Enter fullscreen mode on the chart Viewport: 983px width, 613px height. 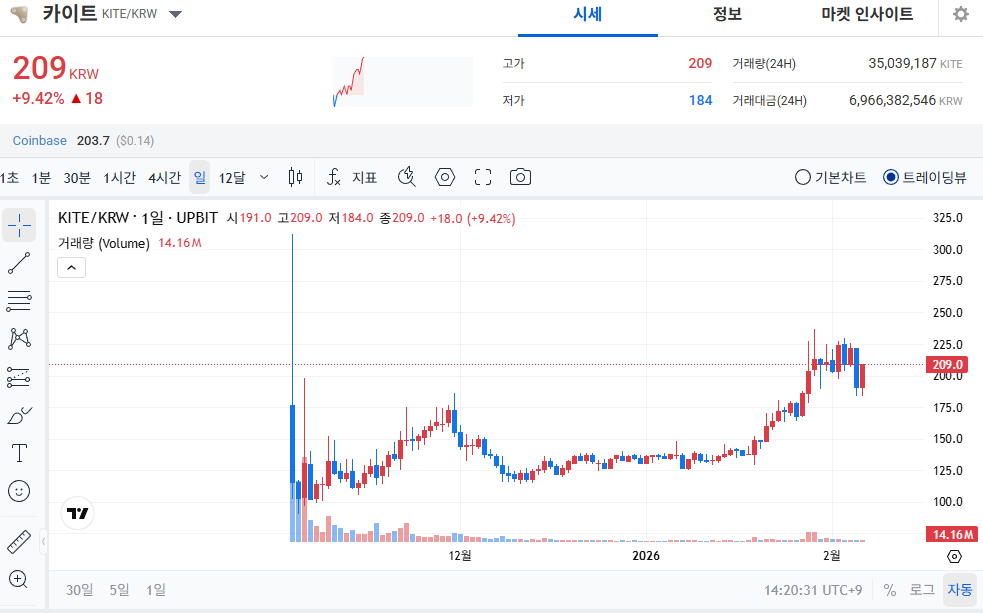click(x=482, y=176)
